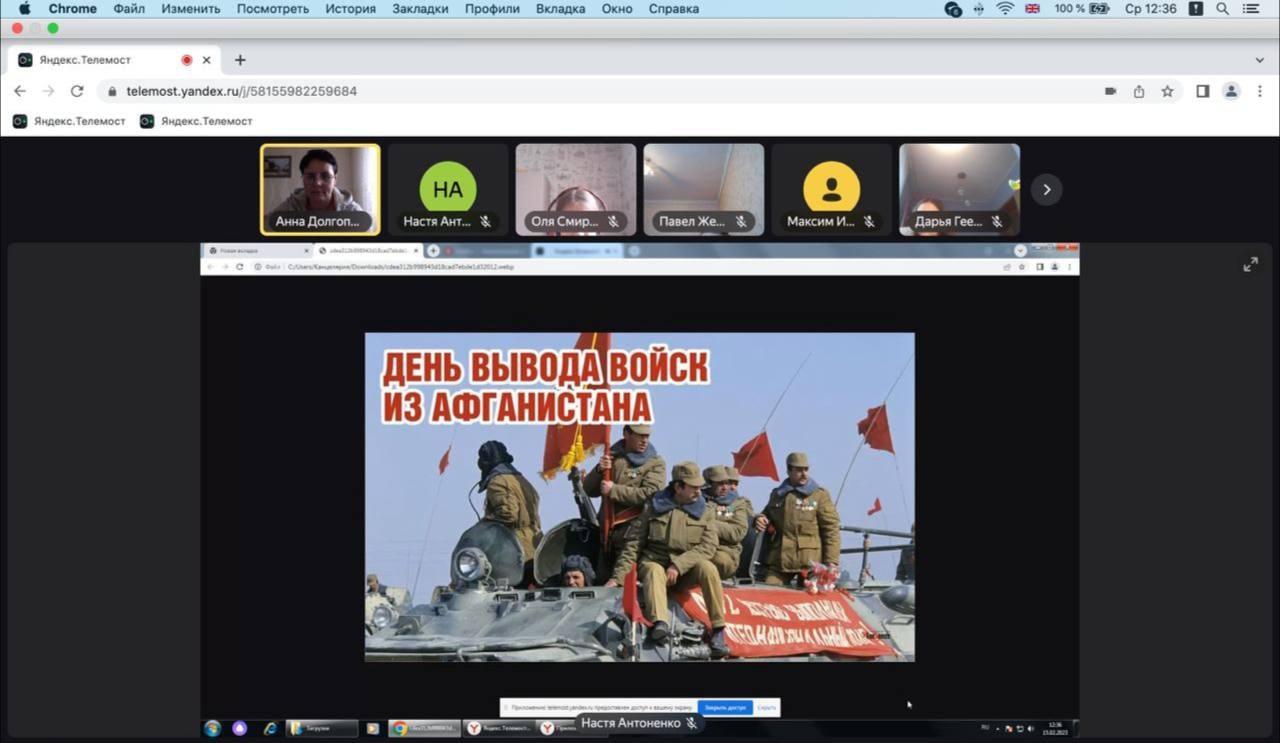Open the История menu
Image resolution: width=1280 pixels, height=743 pixels.
pyautogui.click(x=350, y=9)
